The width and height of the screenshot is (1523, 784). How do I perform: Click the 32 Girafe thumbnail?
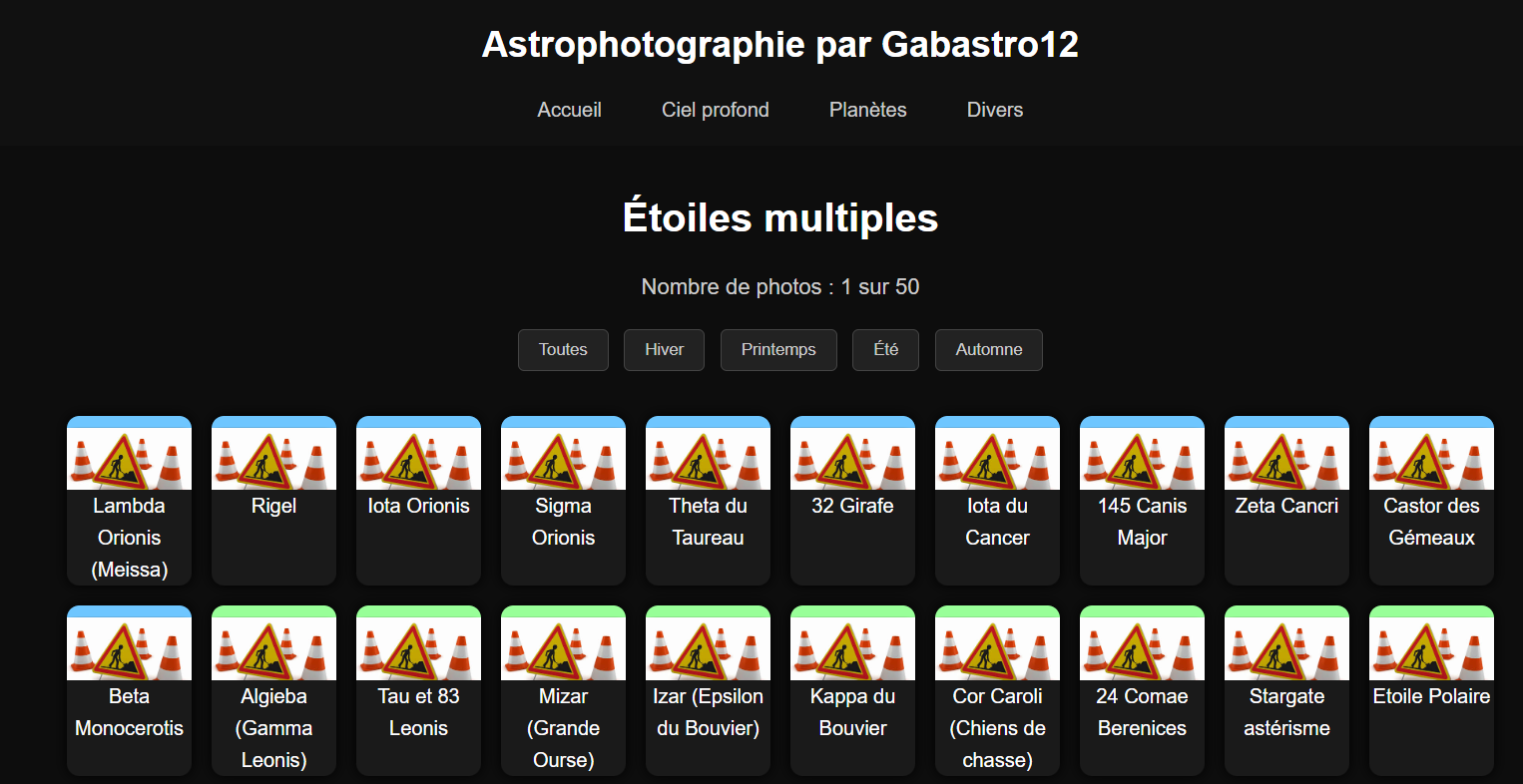852,459
